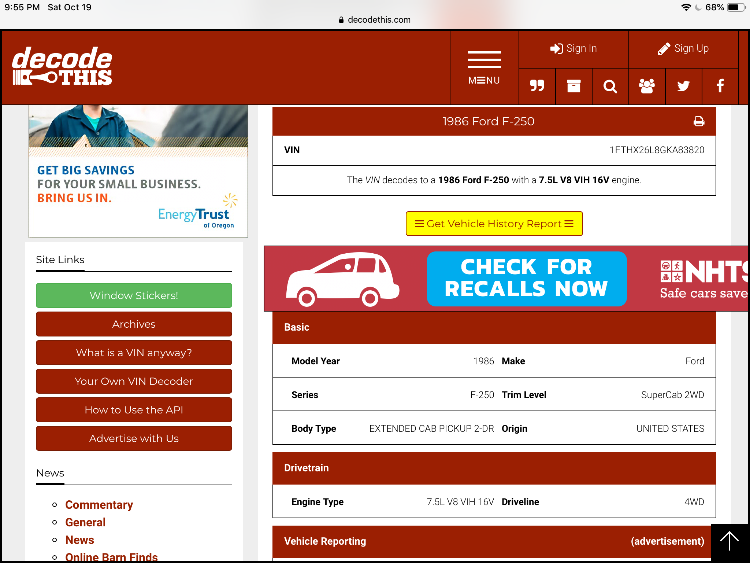750x563 pixels.
Task: Click the scroll-to-top arrow button
Action: (x=729, y=542)
